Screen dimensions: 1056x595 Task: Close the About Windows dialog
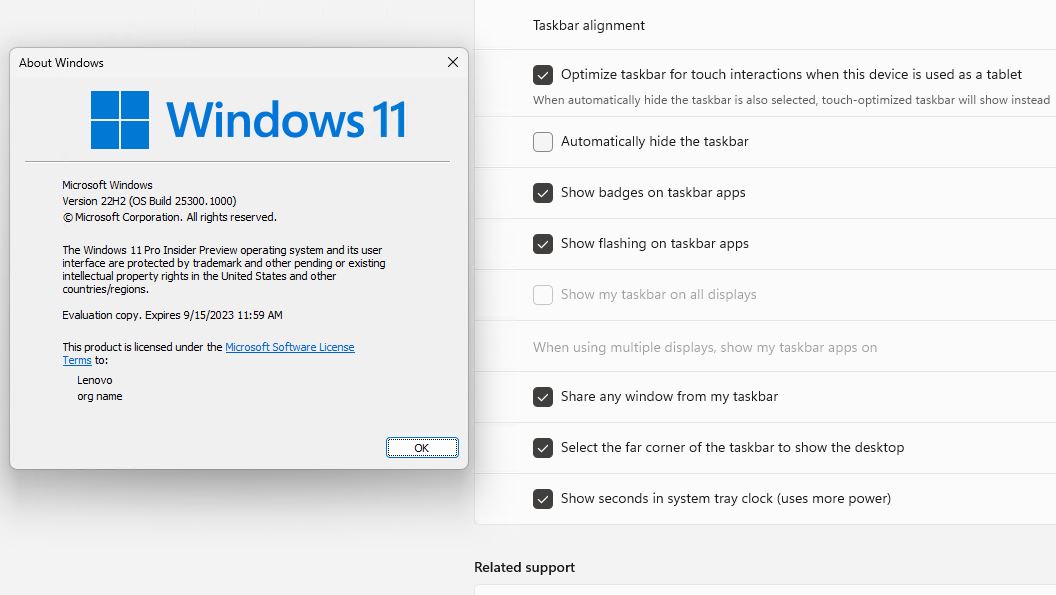(452, 62)
